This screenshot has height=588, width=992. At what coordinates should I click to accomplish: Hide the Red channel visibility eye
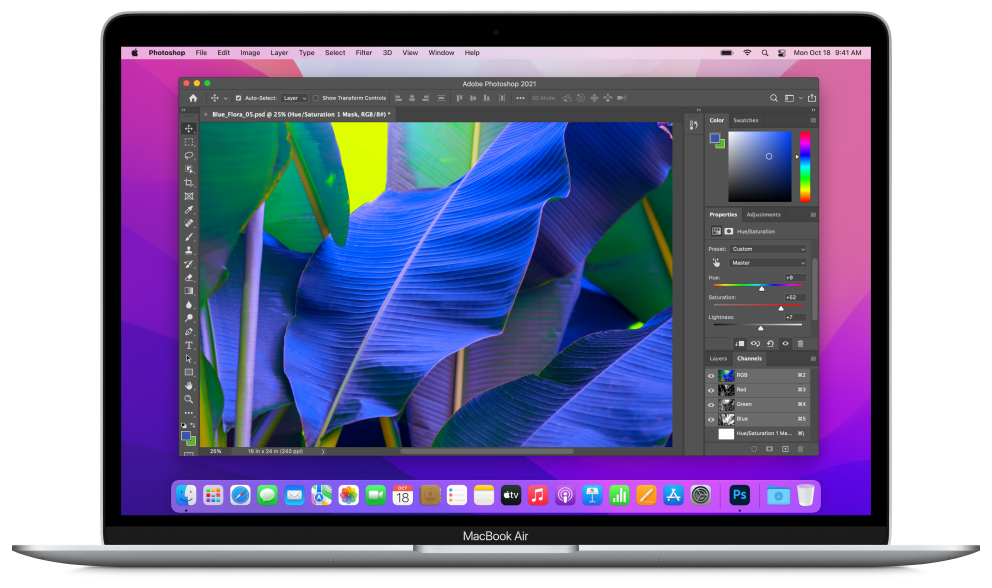tap(710, 390)
